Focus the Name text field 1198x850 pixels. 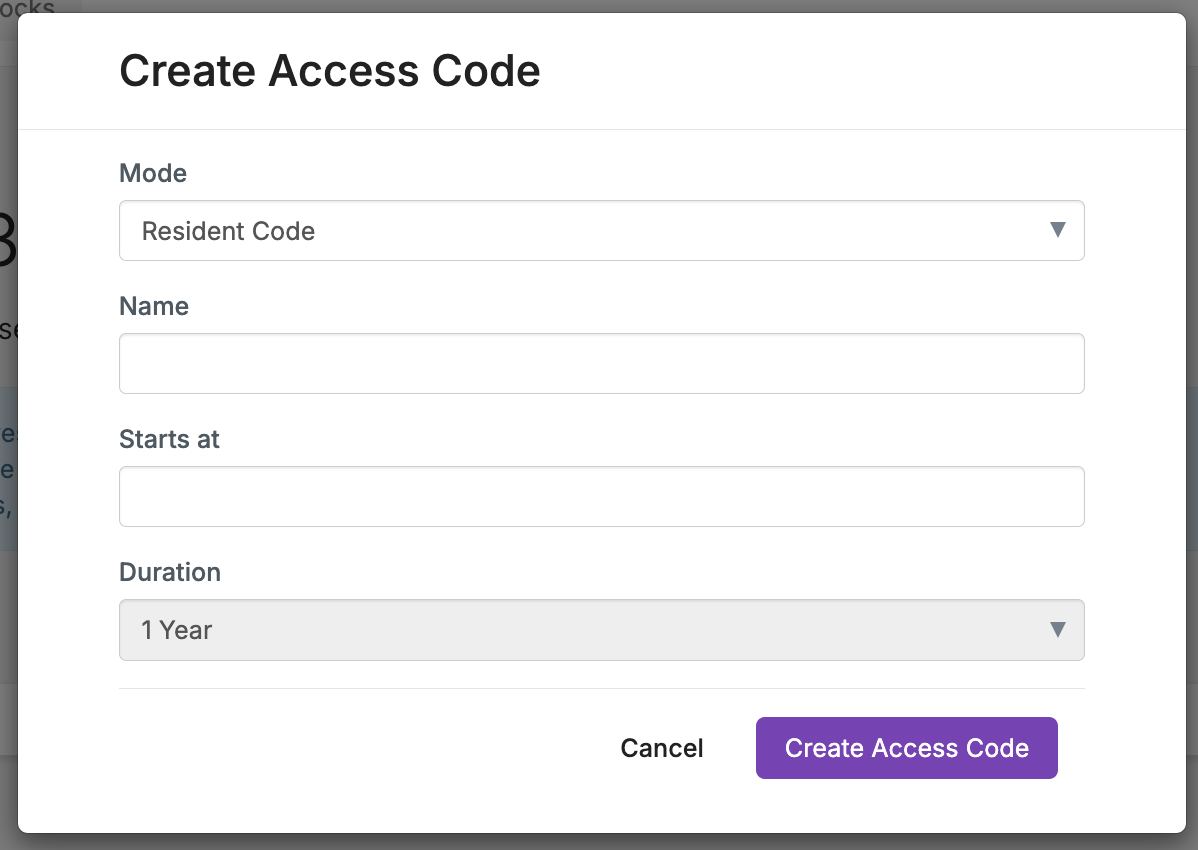pyautogui.click(x=600, y=363)
